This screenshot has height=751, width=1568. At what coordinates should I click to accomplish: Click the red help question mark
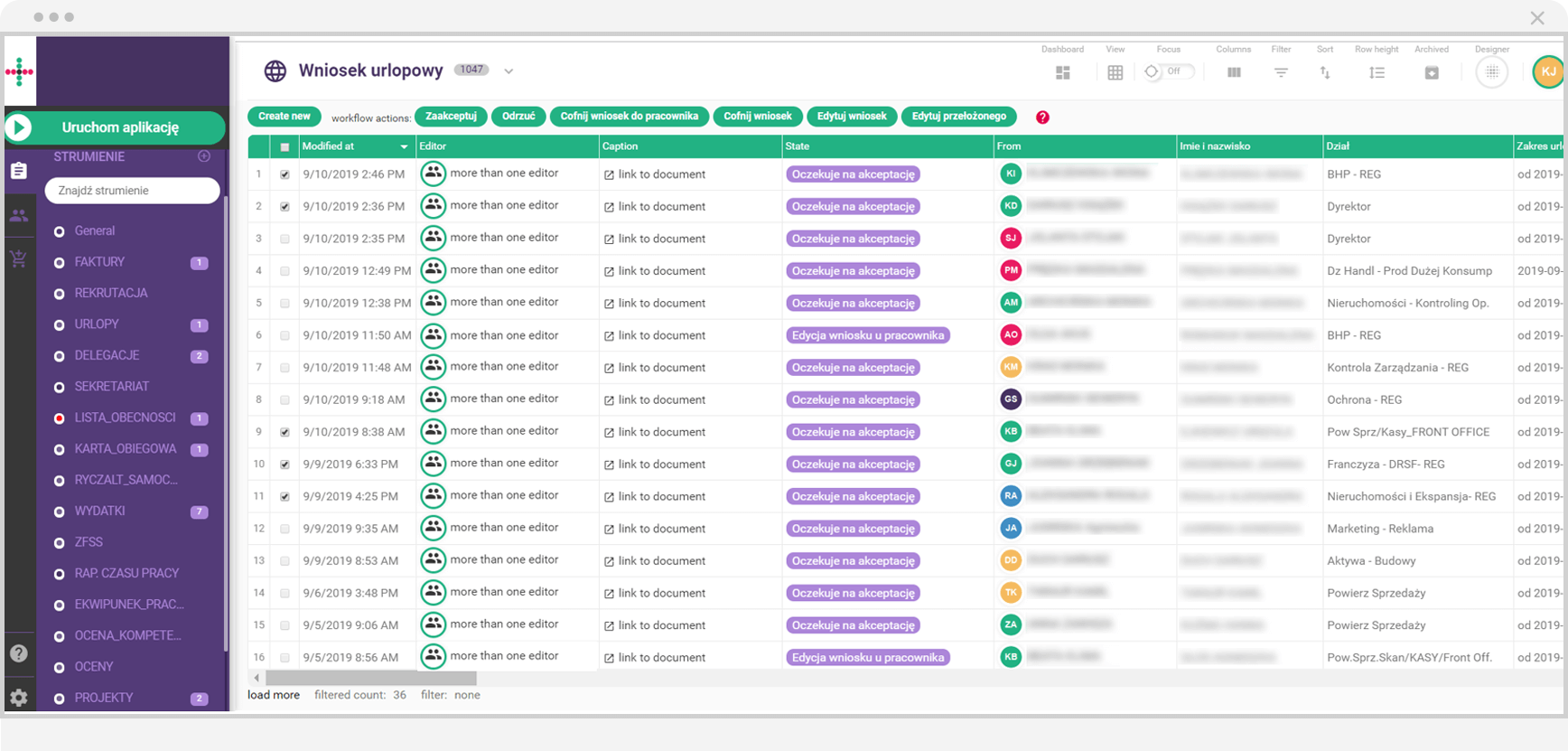click(x=1042, y=117)
